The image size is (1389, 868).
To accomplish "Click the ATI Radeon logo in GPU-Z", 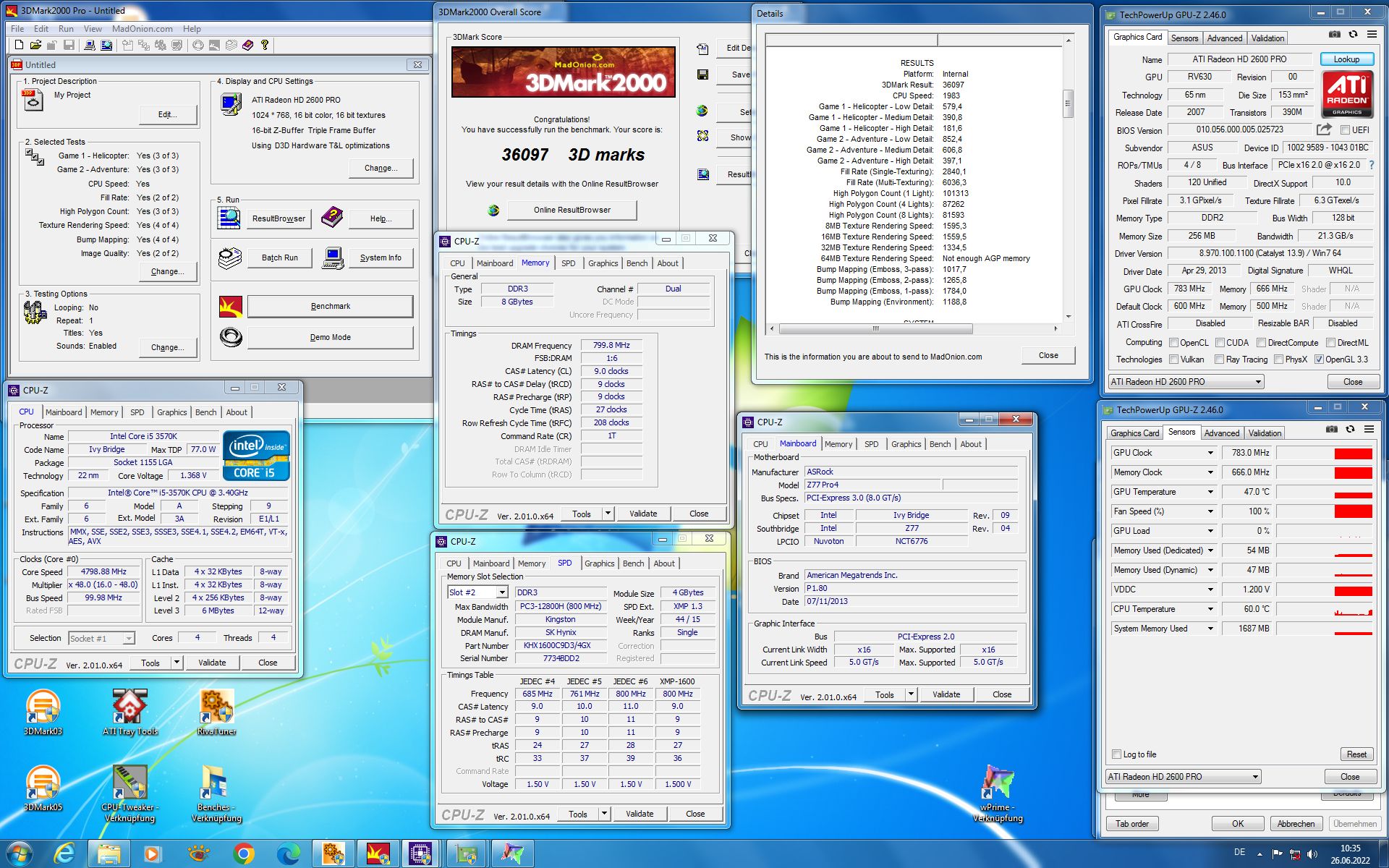I will pyautogui.click(x=1347, y=94).
